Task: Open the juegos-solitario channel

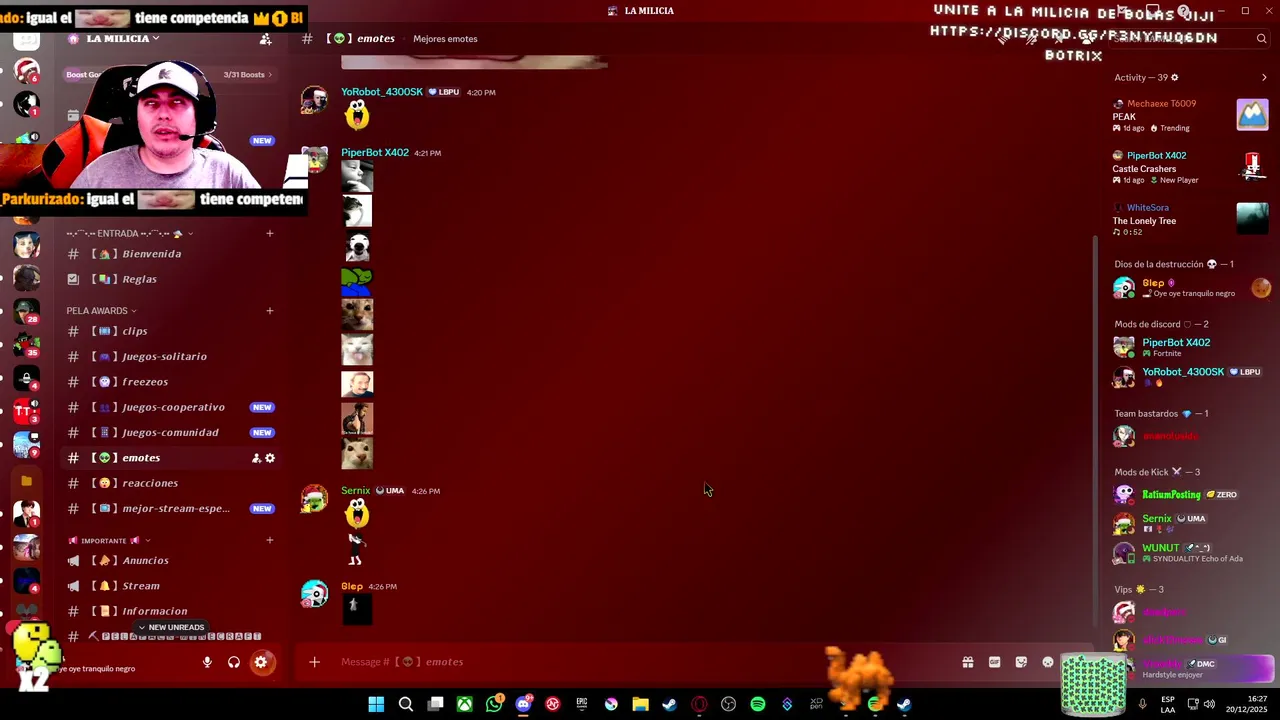Action: [x=170, y=356]
